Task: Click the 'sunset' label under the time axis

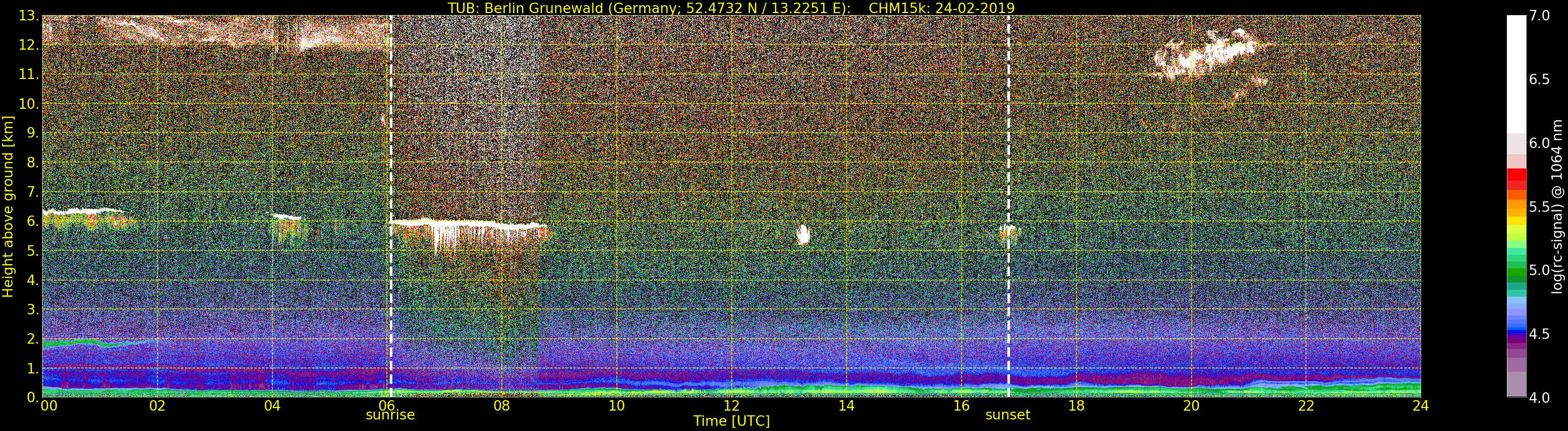Action: 1008,415
